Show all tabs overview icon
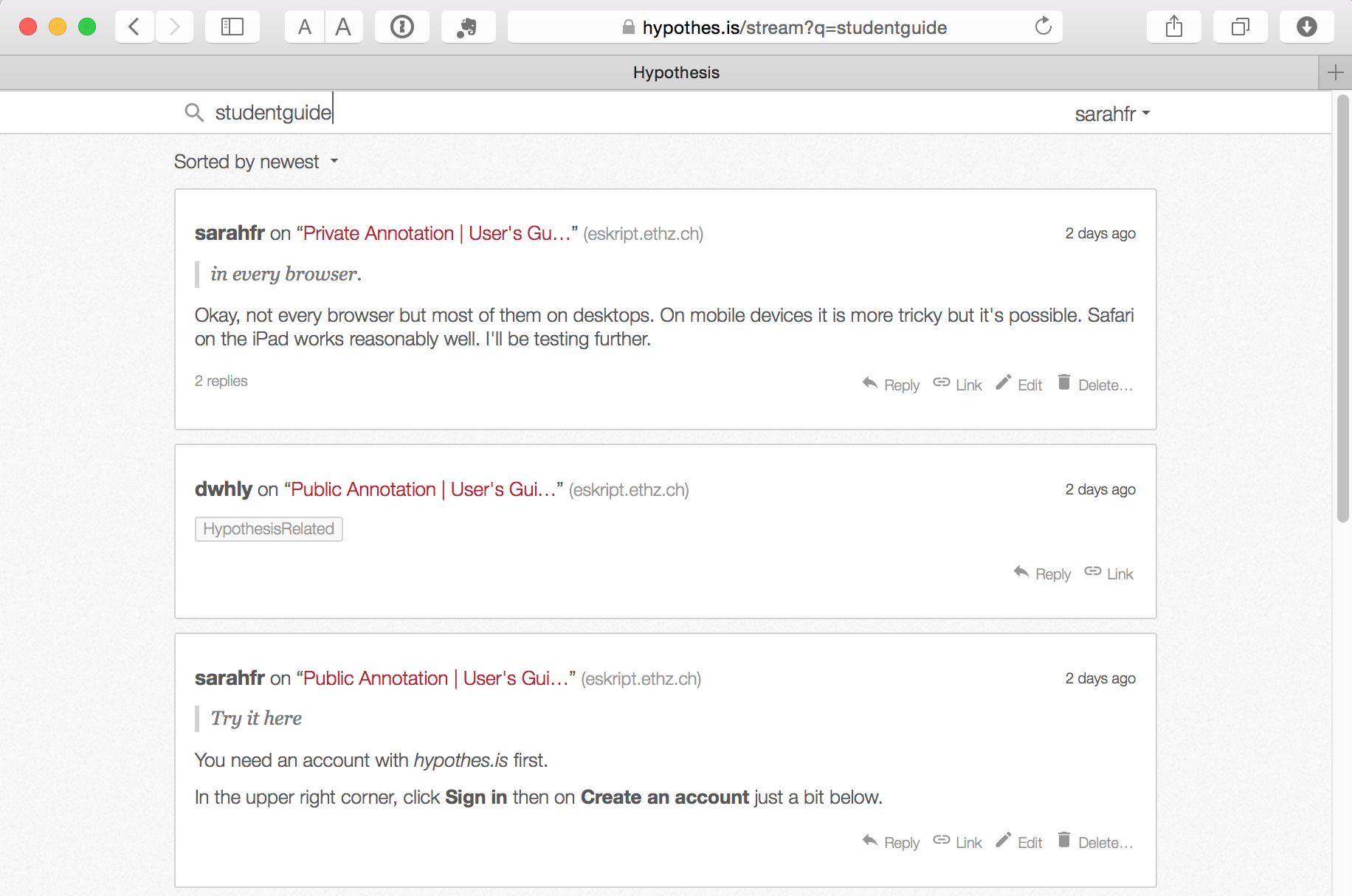Viewport: 1352px width, 896px height. tap(1241, 27)
